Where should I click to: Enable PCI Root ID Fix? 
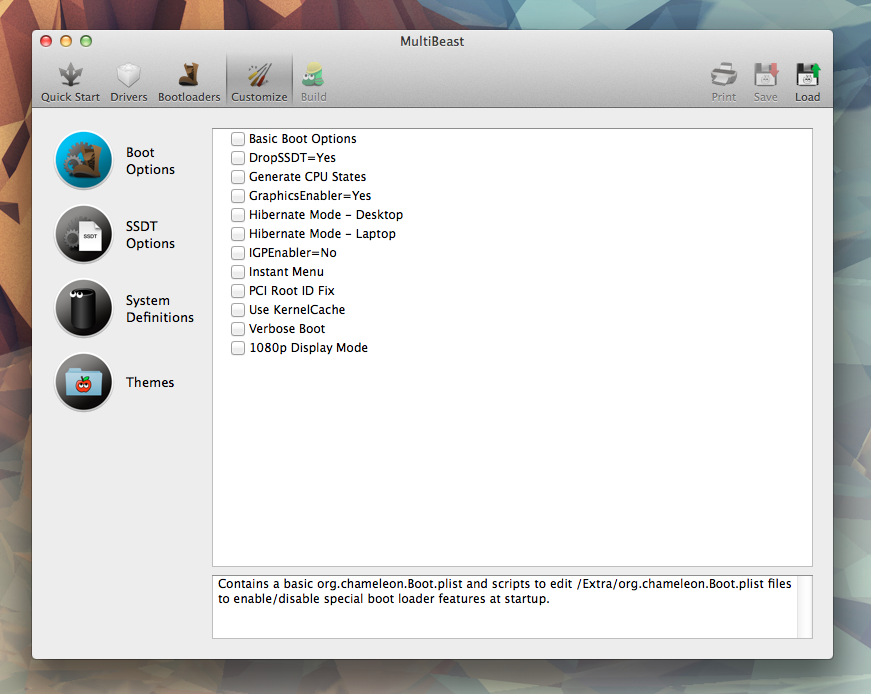237,291
